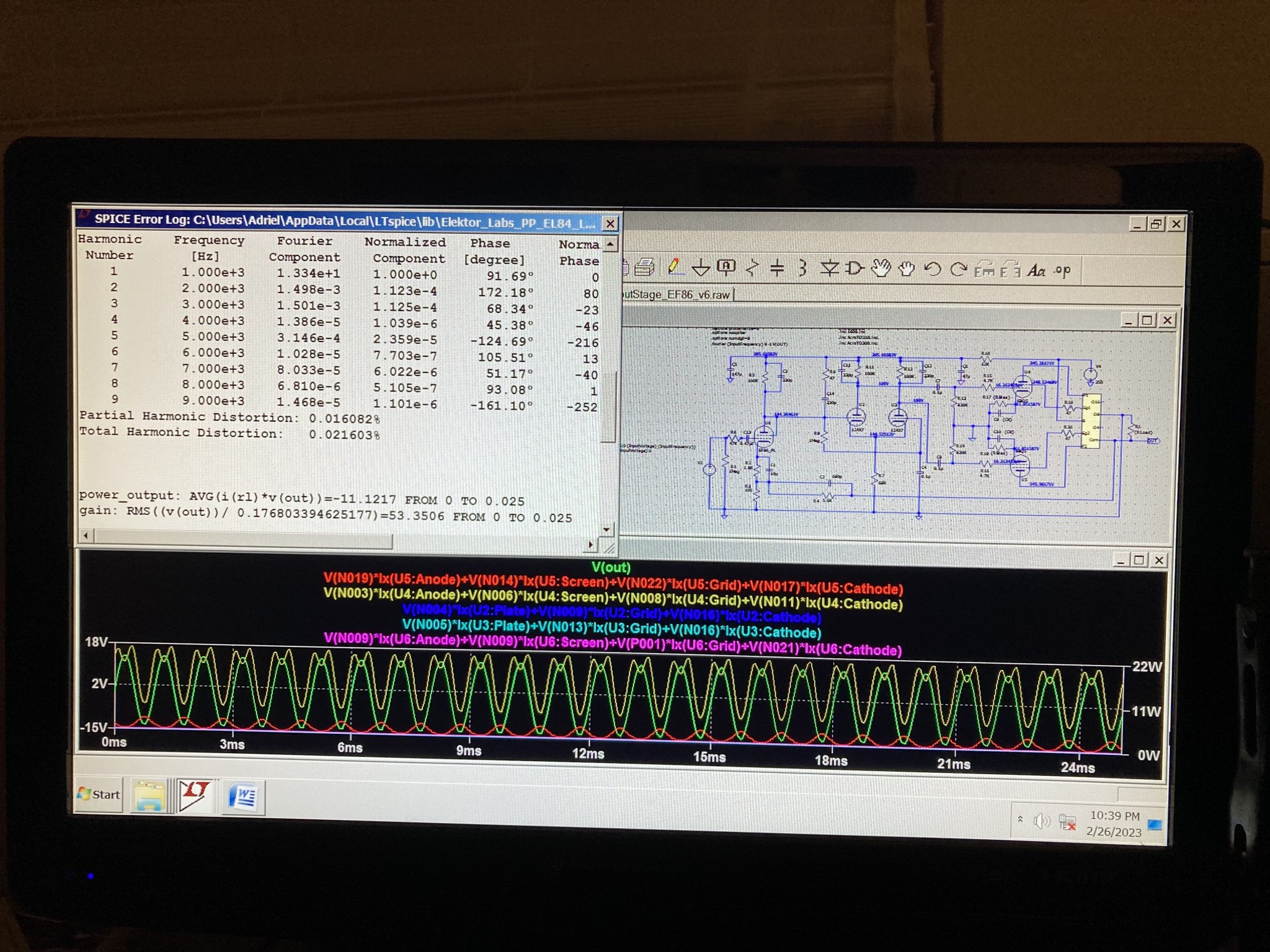Select the Move open-hand tool
This screenshot has width=1270, height=952.
click(x=881, y=268)
